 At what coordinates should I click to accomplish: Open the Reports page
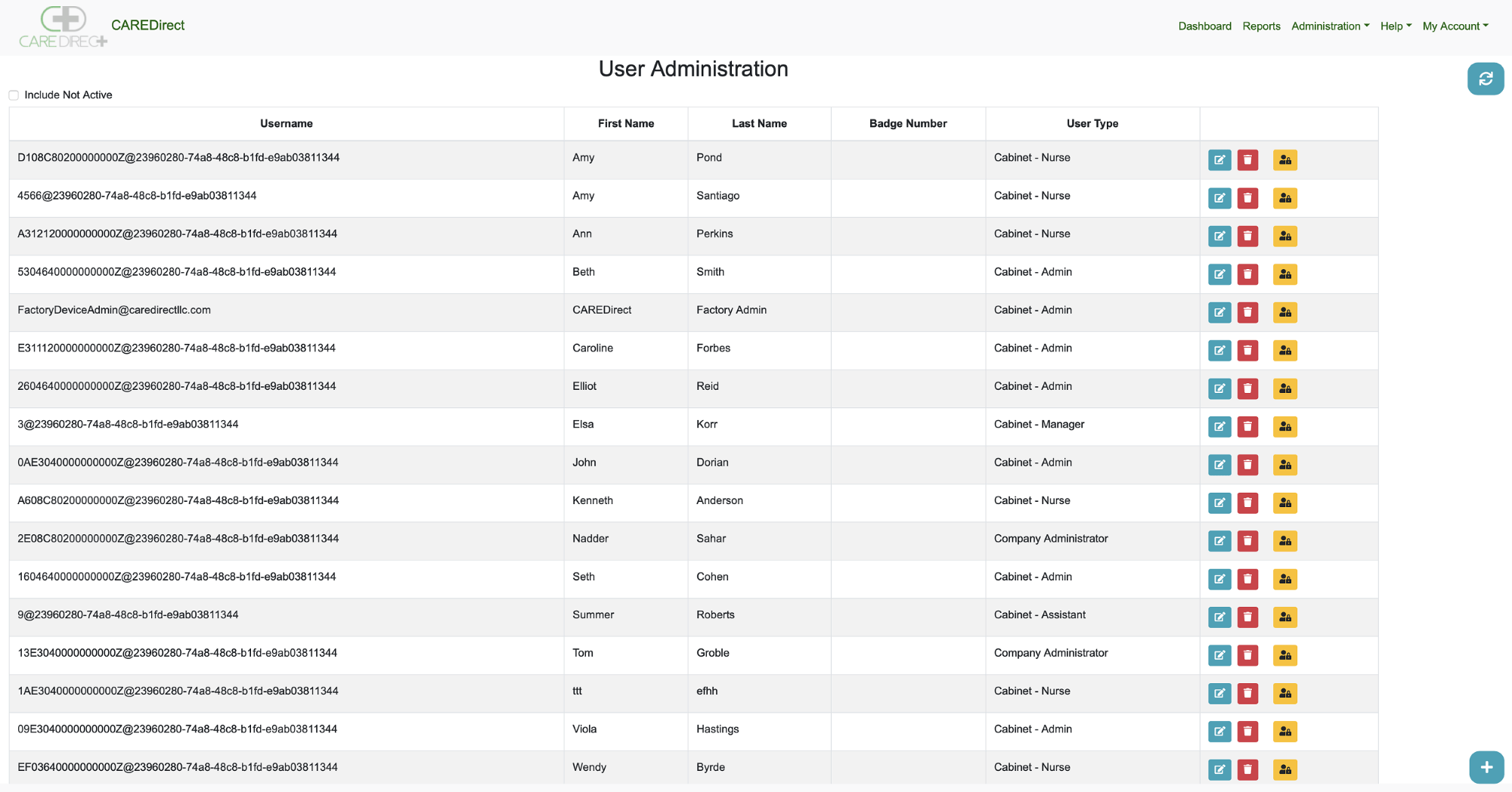(x=1261, y=26)
